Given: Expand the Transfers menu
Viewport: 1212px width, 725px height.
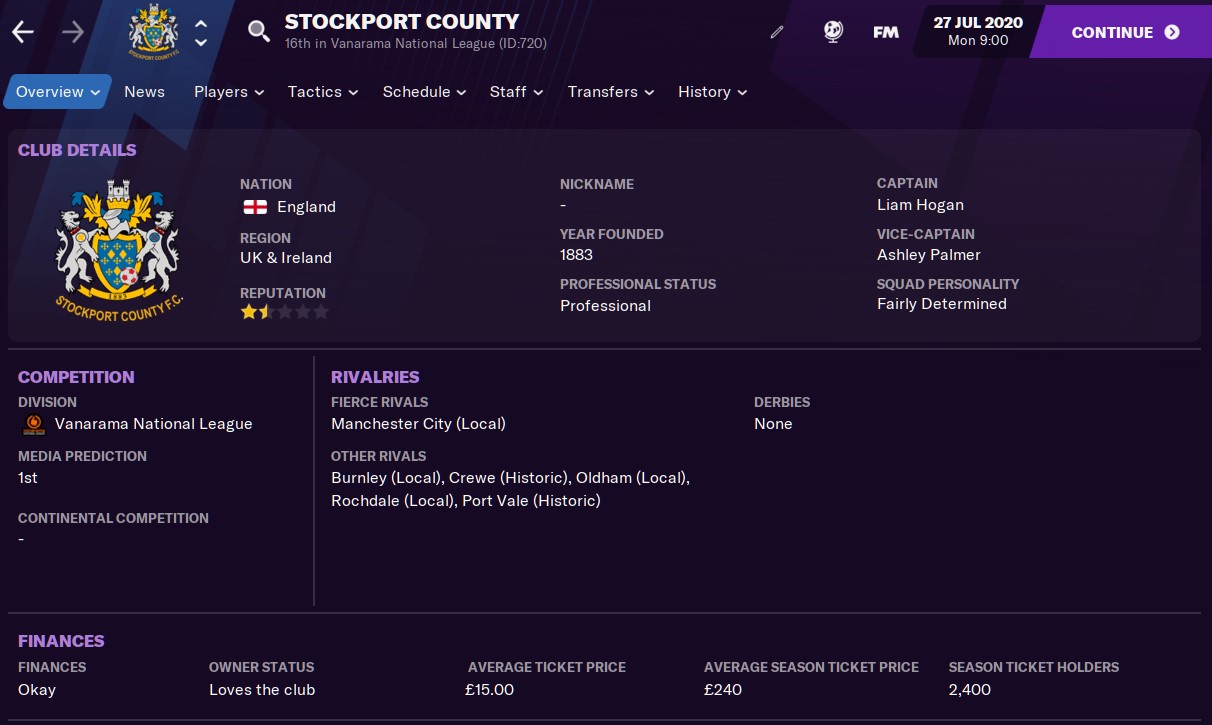Looking at the screenshot, I should (x=610, y=91).
